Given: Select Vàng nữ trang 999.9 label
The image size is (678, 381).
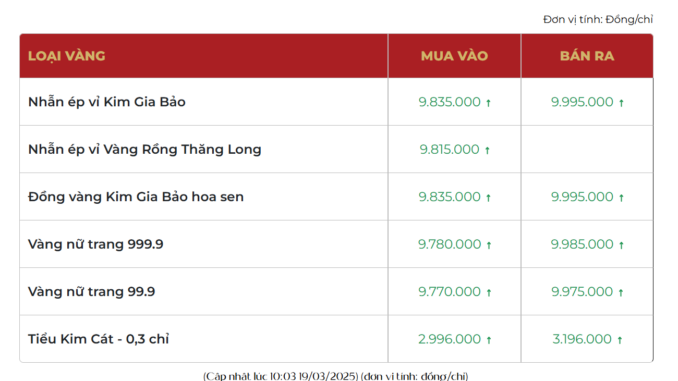Looking at the screenshot, I should [96, 244].
